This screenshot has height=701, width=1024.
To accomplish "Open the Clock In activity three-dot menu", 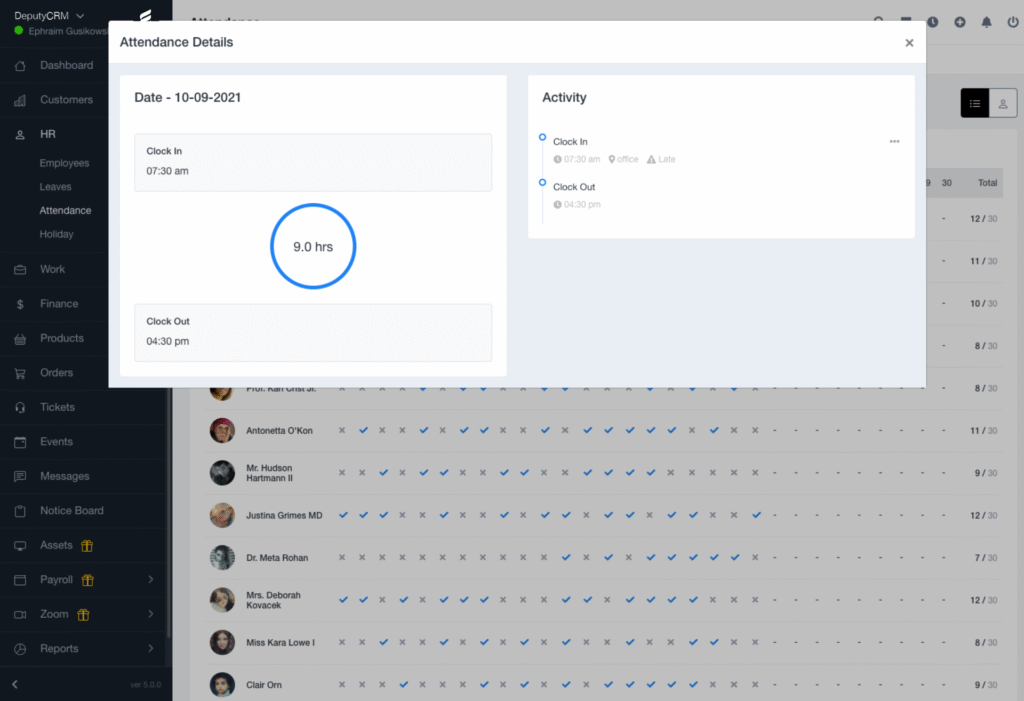I will pyautogui.click(x=894, y=142).
